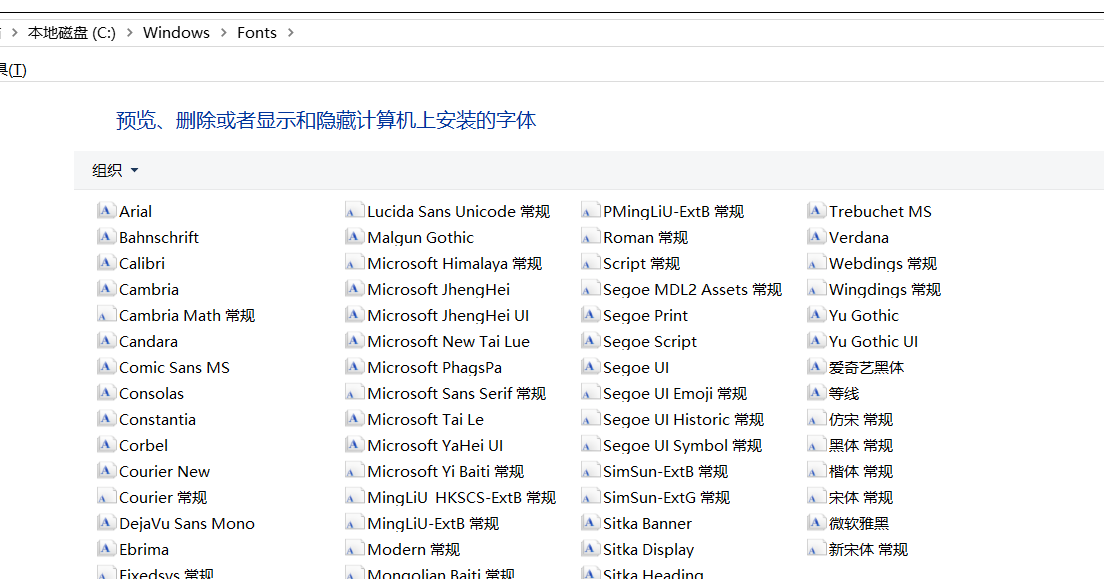Select the Trebuchet MS font icon

pyautogui.click(x=816, y=211)
